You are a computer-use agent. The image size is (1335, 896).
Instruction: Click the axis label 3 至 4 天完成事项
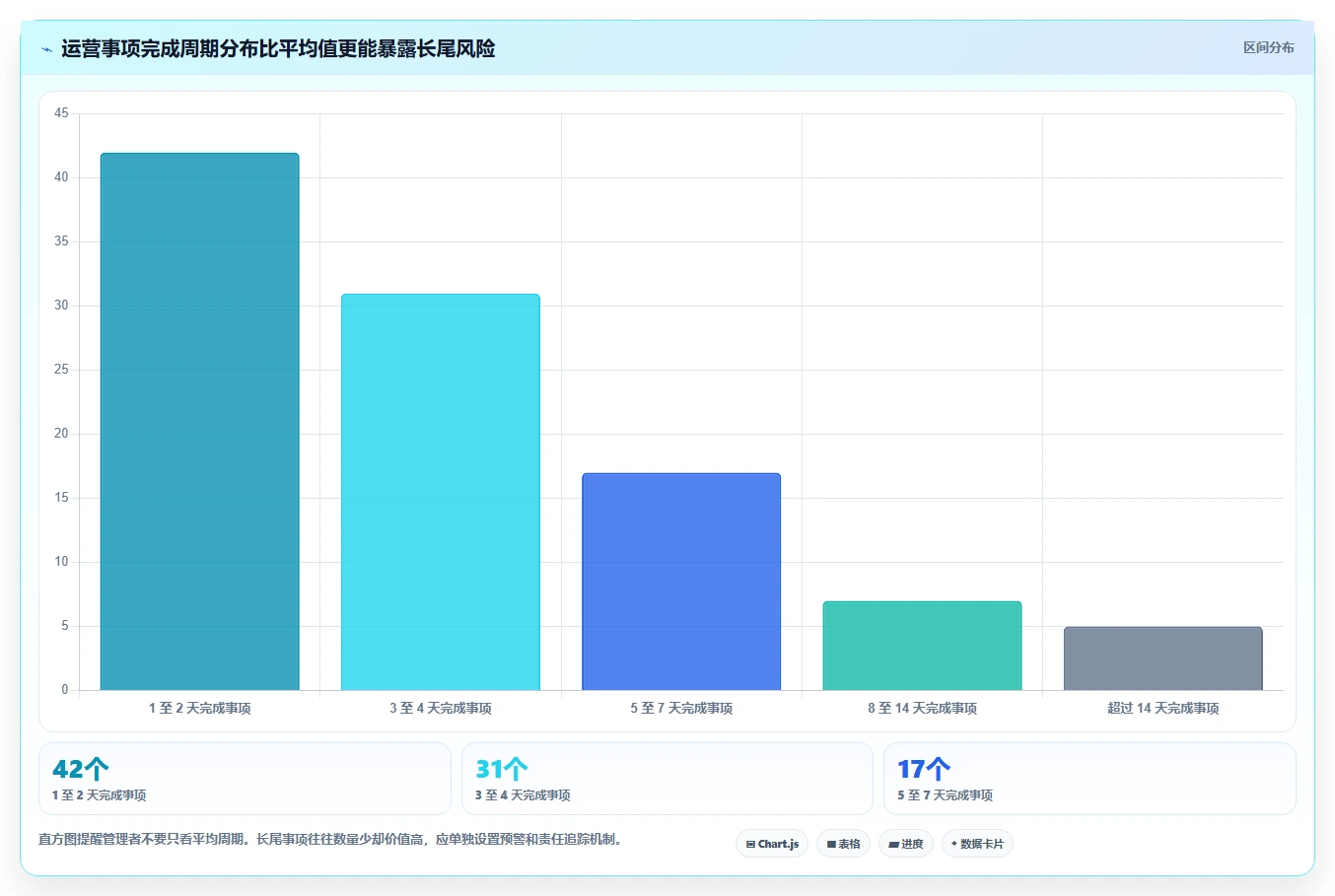pos(441,708)
